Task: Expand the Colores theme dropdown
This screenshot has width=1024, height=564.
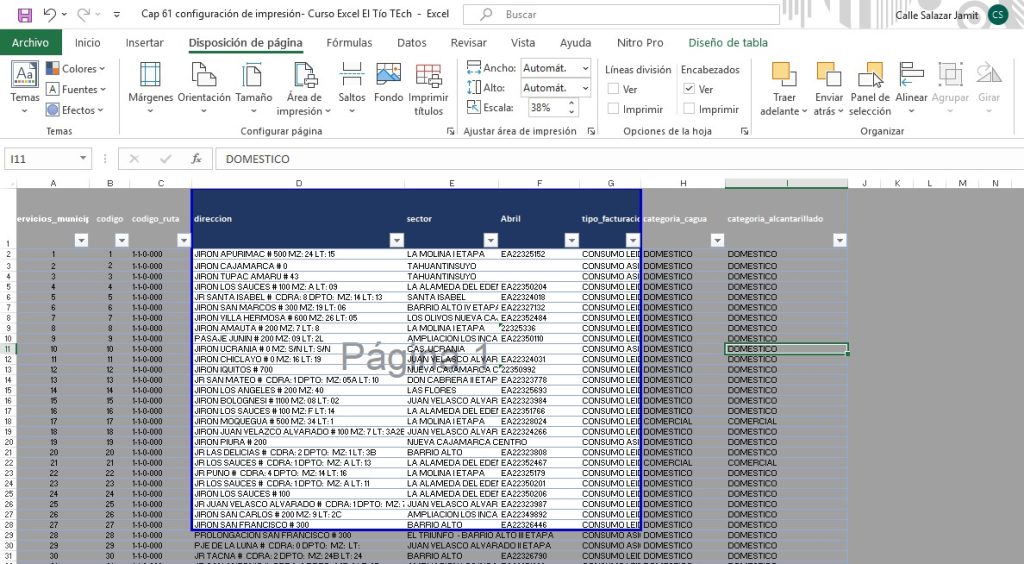Action: coord(80,69)
